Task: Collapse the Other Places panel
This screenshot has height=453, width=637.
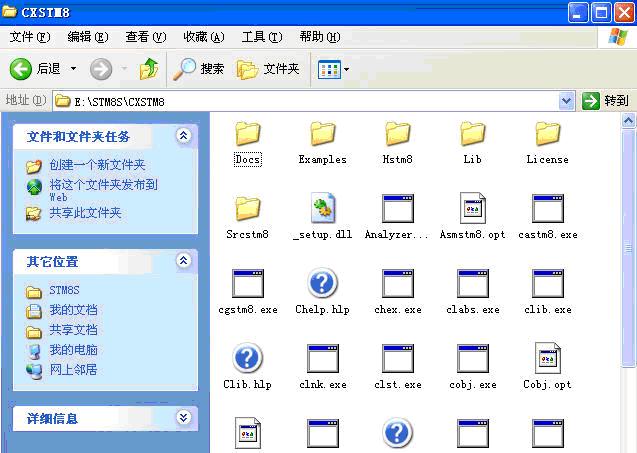Action: click(x=183, y=260)
